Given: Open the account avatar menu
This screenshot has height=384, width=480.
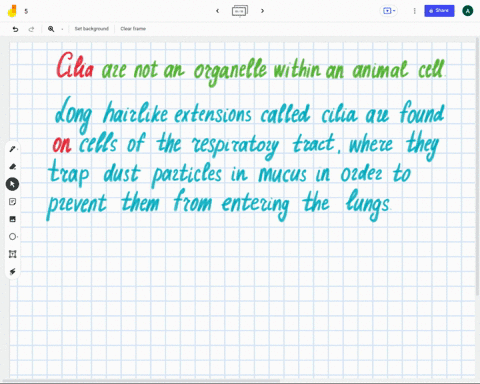Looking at the screenshot, I should click(467, 11).
